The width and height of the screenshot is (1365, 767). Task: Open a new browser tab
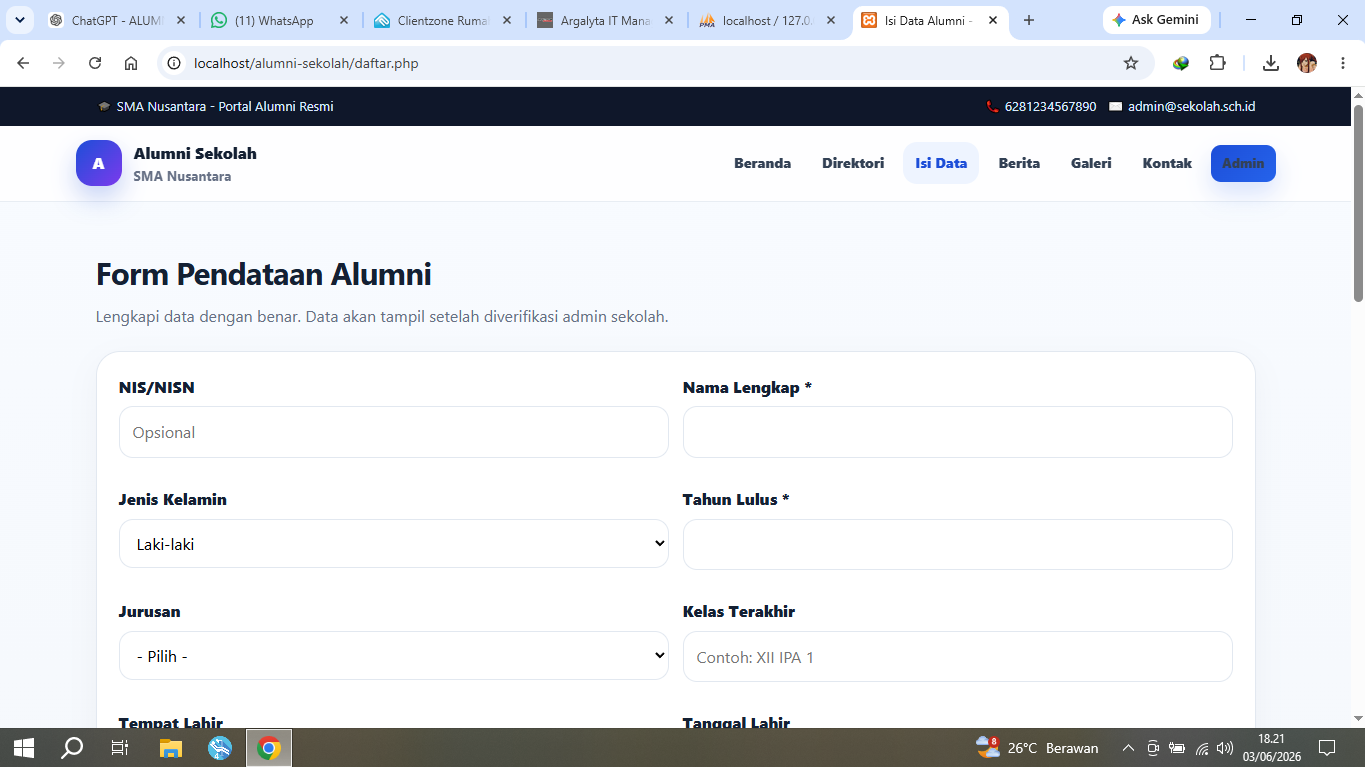1029,20
